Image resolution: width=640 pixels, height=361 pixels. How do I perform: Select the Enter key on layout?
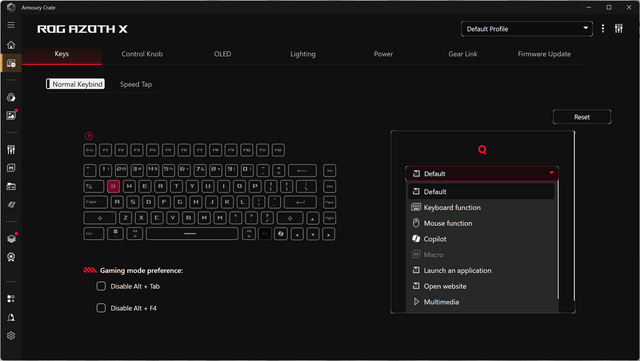click(300, 202)
